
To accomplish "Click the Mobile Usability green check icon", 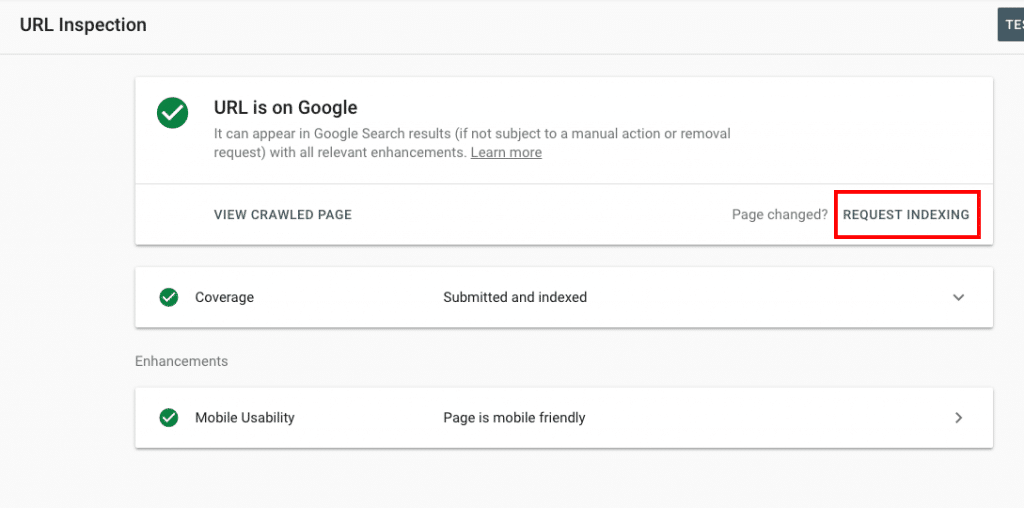I will (169, 418).
